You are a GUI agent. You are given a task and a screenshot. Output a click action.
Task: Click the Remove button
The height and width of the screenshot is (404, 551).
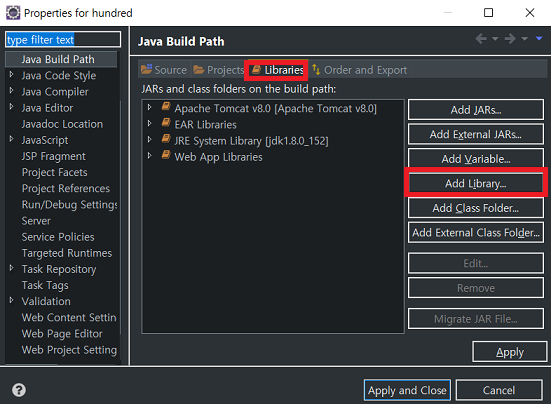476,288
